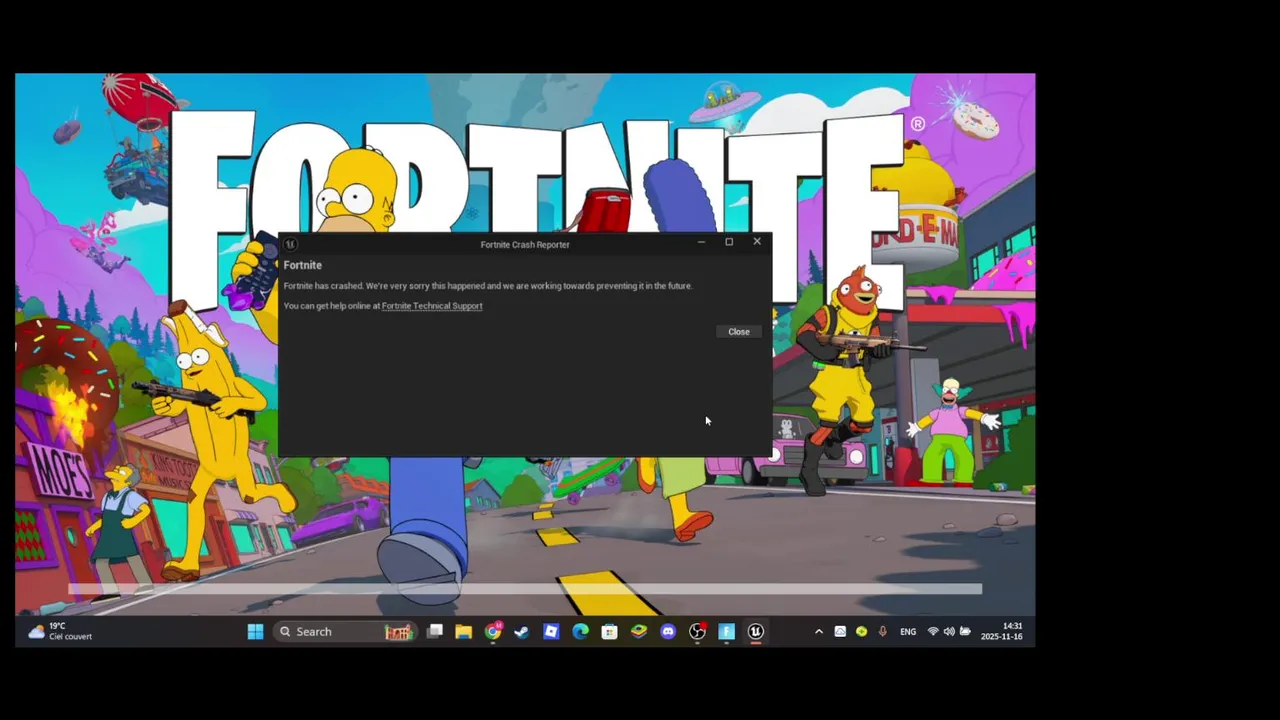Switch to the Fortnite taskbar icon
The width and height of the screenshot is (1280, 720).
727,631
